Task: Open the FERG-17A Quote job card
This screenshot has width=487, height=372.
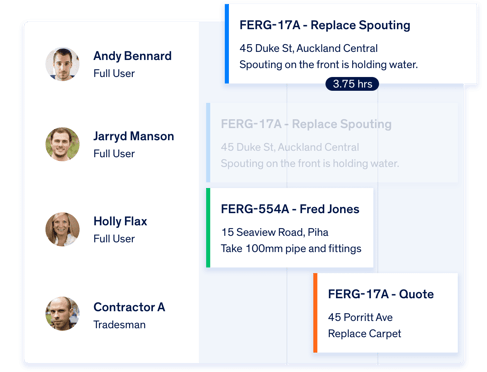Action: (x=386, y=313)
